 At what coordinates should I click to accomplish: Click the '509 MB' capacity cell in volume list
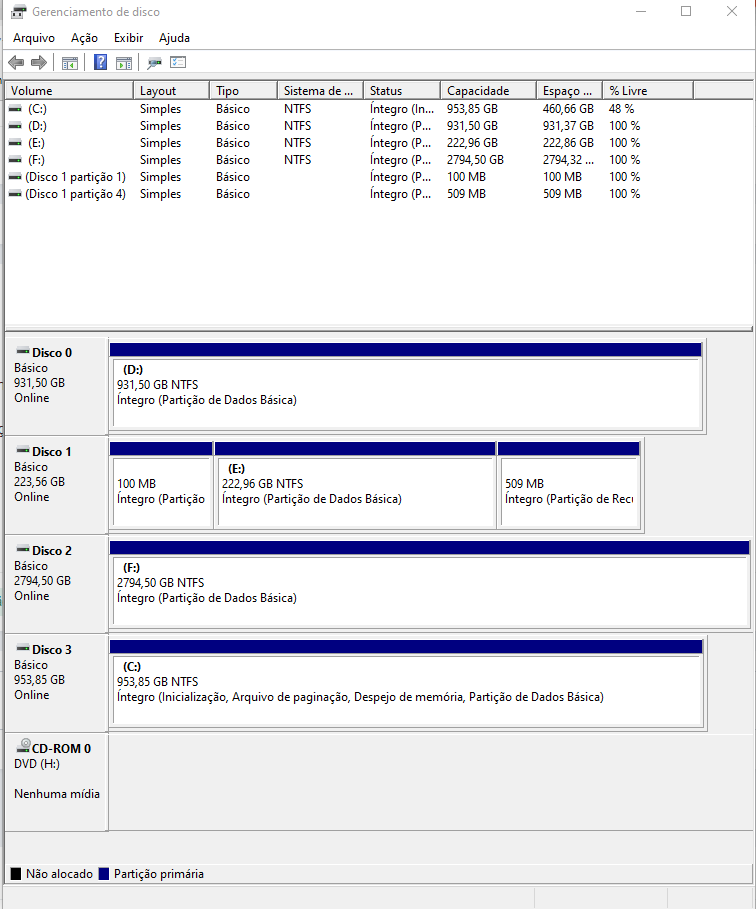[466, 194]
